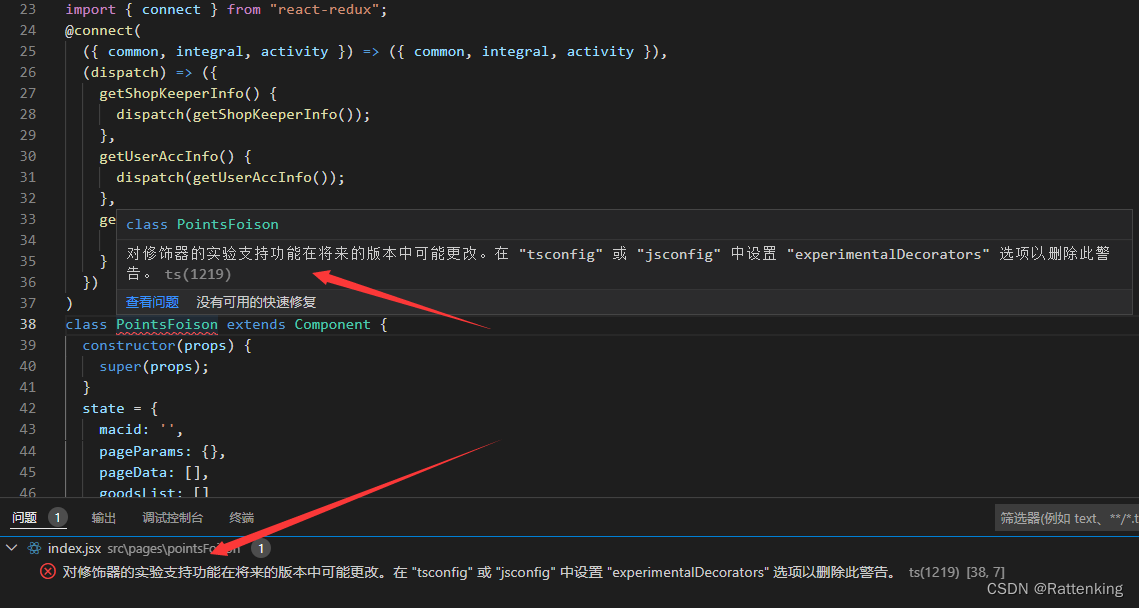Click the 查看问题 link in hover popup
The image size is (1139, 608).
153,302
